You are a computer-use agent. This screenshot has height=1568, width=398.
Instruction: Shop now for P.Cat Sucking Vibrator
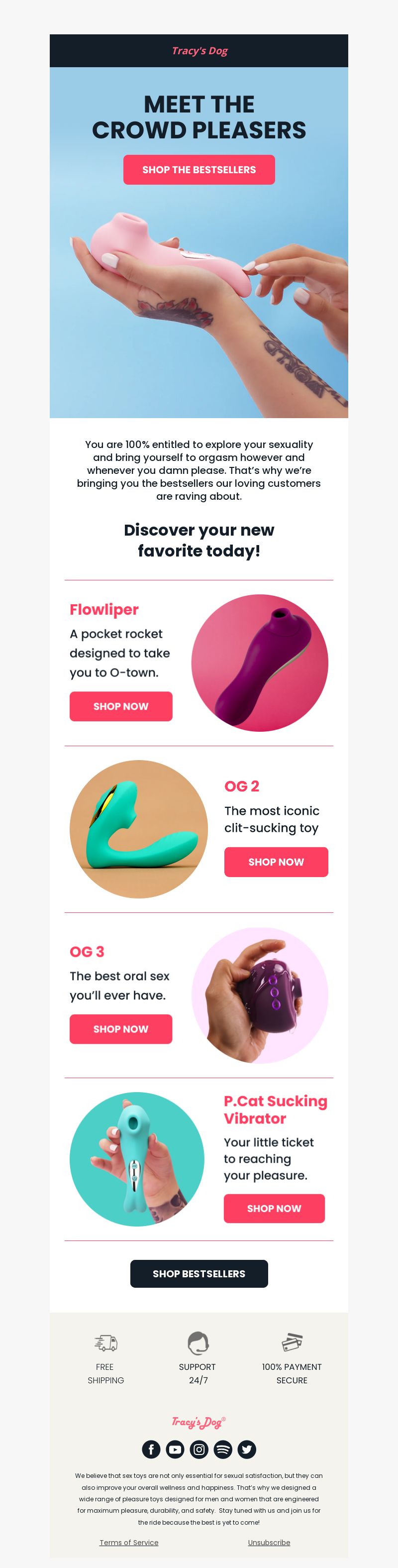(x=274, y=1208)
